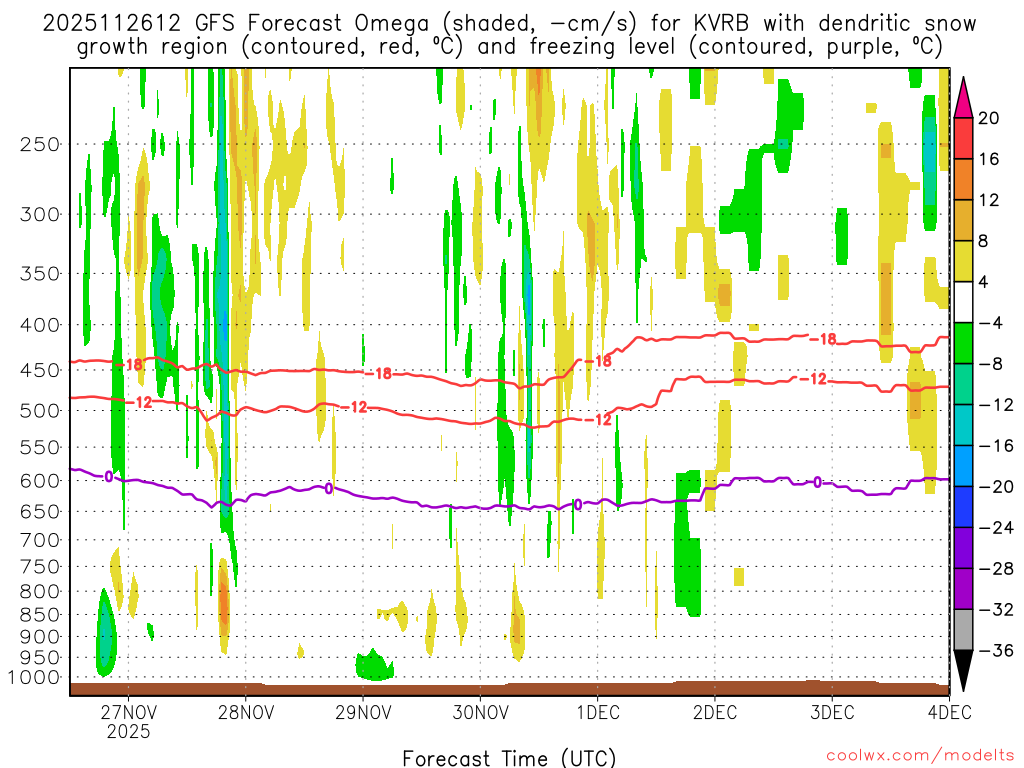
Task: Click the 2DEC time axis label
Action: 715,712
